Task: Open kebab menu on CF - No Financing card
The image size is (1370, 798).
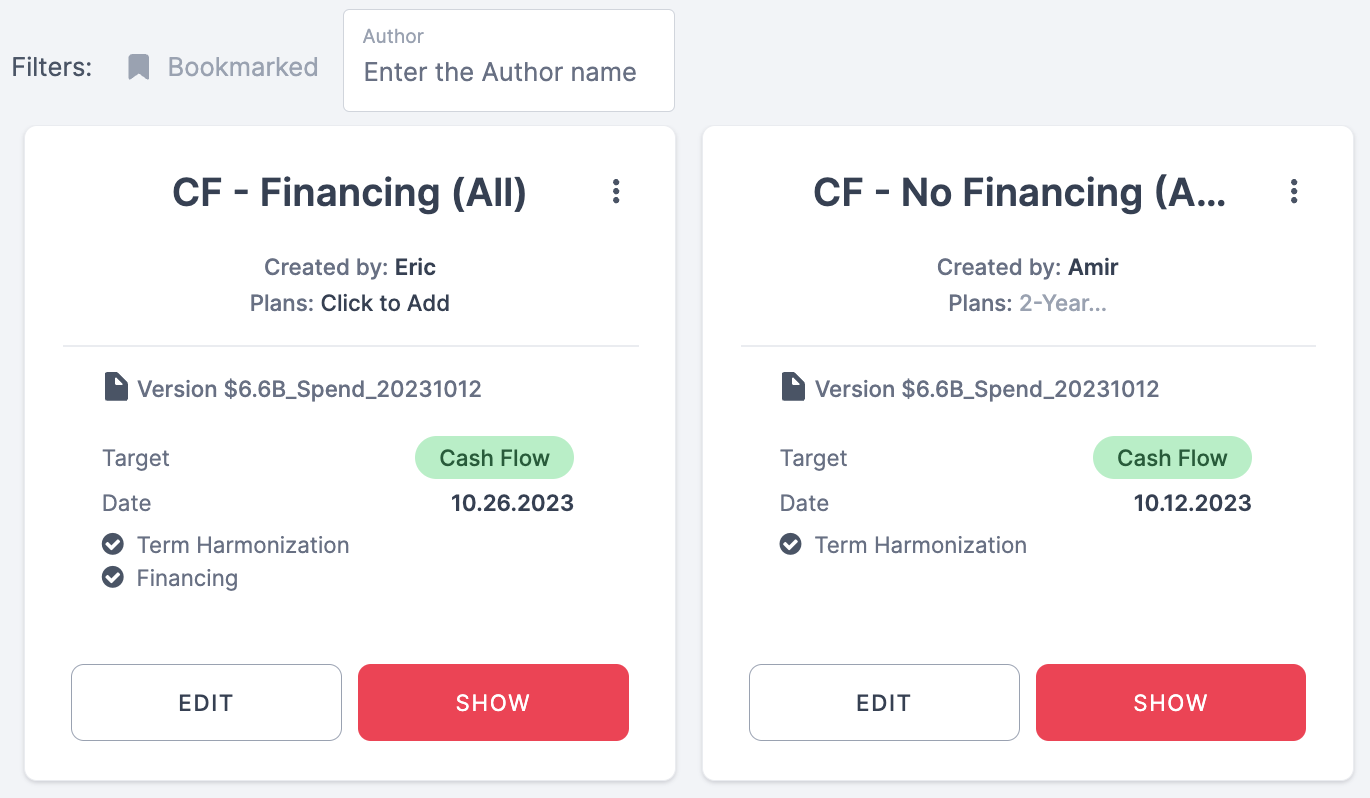Action: [x=1294, y=191]
